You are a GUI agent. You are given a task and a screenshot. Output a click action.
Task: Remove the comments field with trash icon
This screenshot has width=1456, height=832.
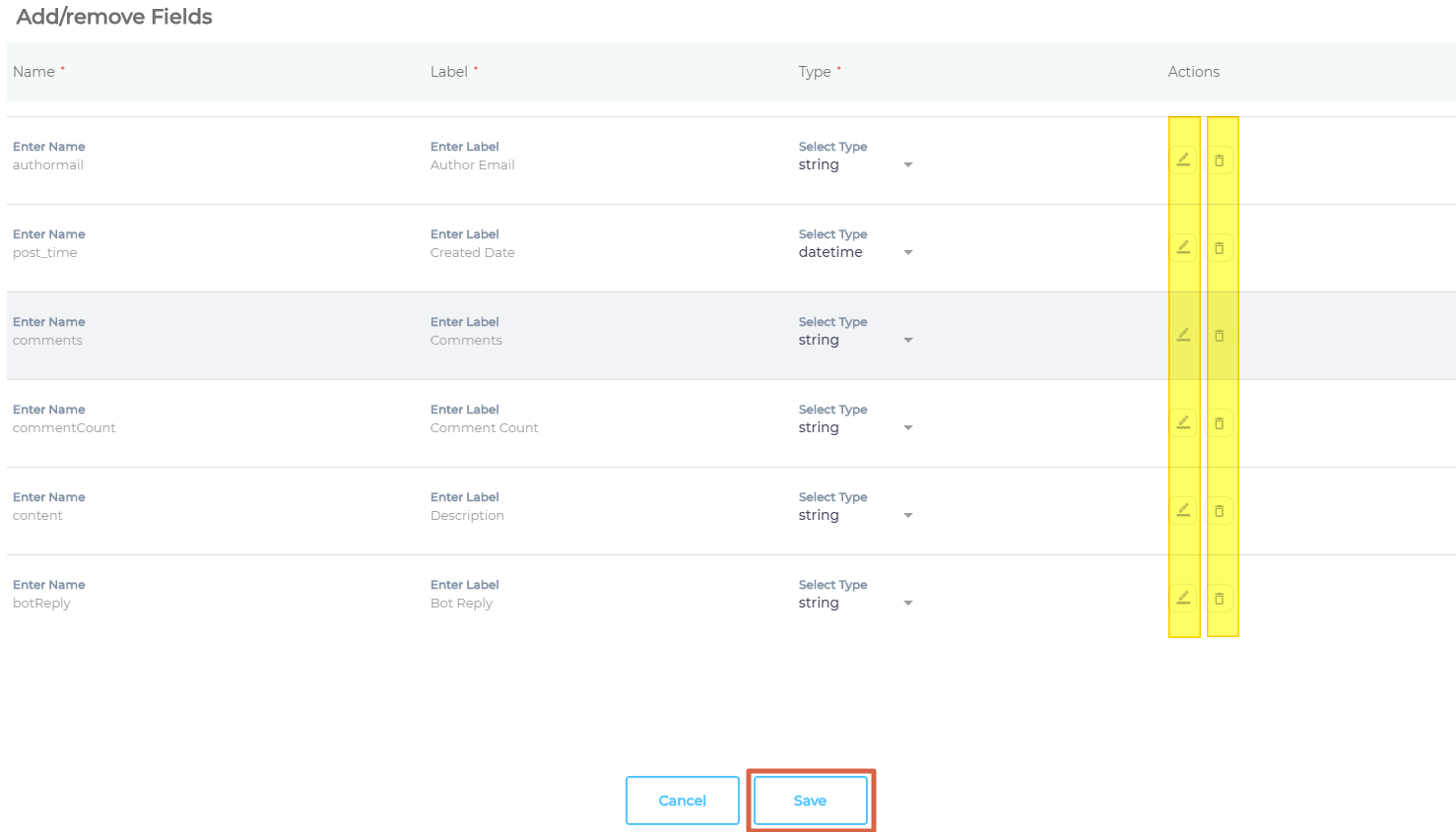[1220, 336]
